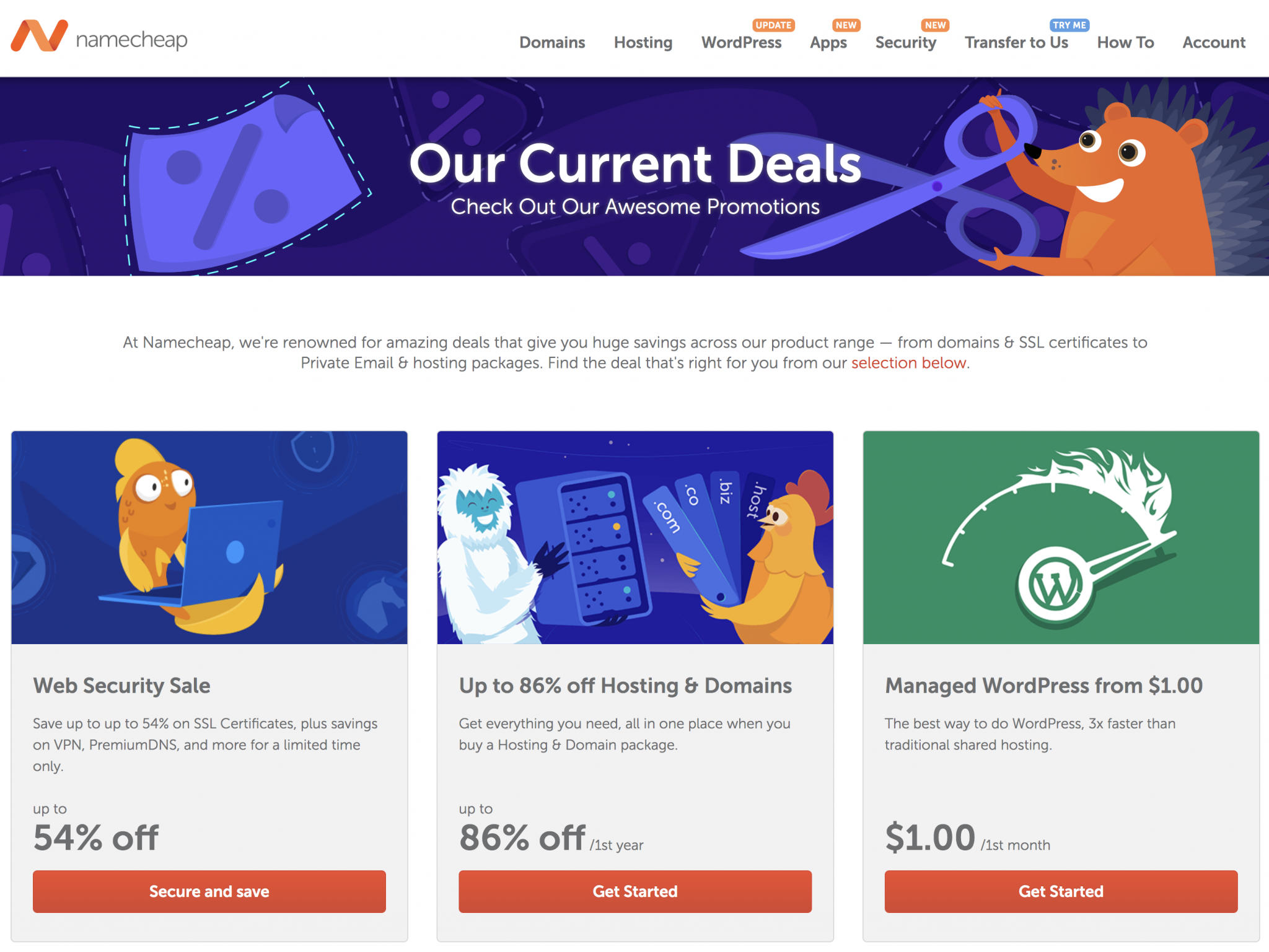Open the How To menu
The image size is (1269, 952).
[x=1125, y=43]
